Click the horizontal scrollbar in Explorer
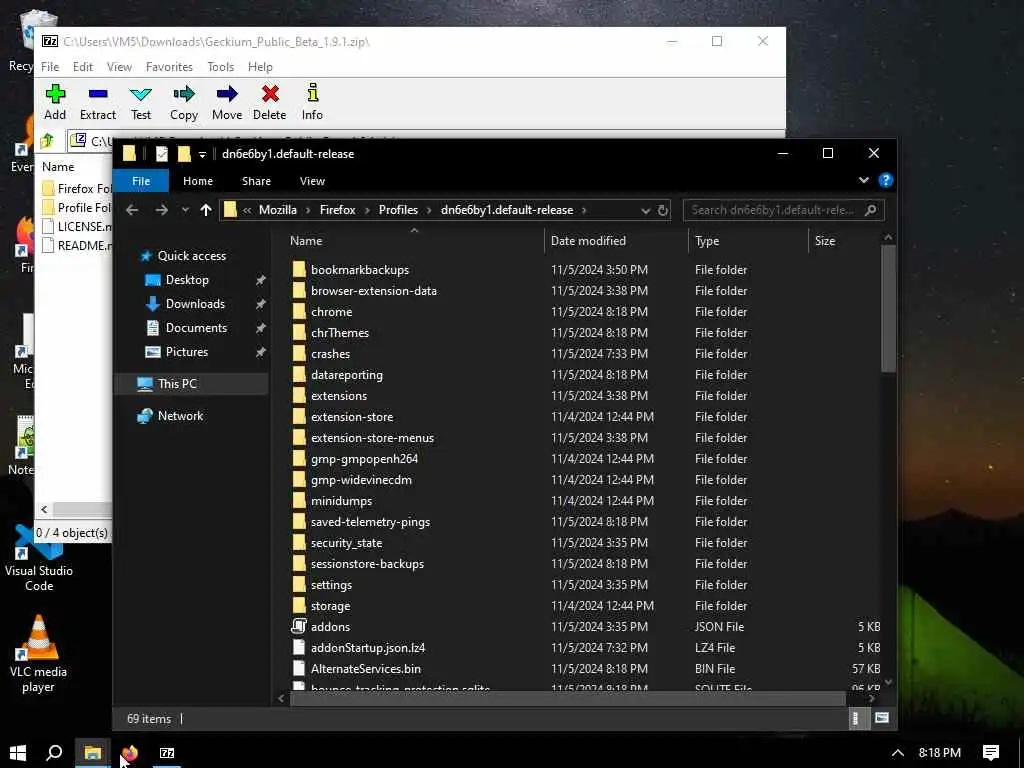This screenshot has height=768, width=1024. (568, 698)
